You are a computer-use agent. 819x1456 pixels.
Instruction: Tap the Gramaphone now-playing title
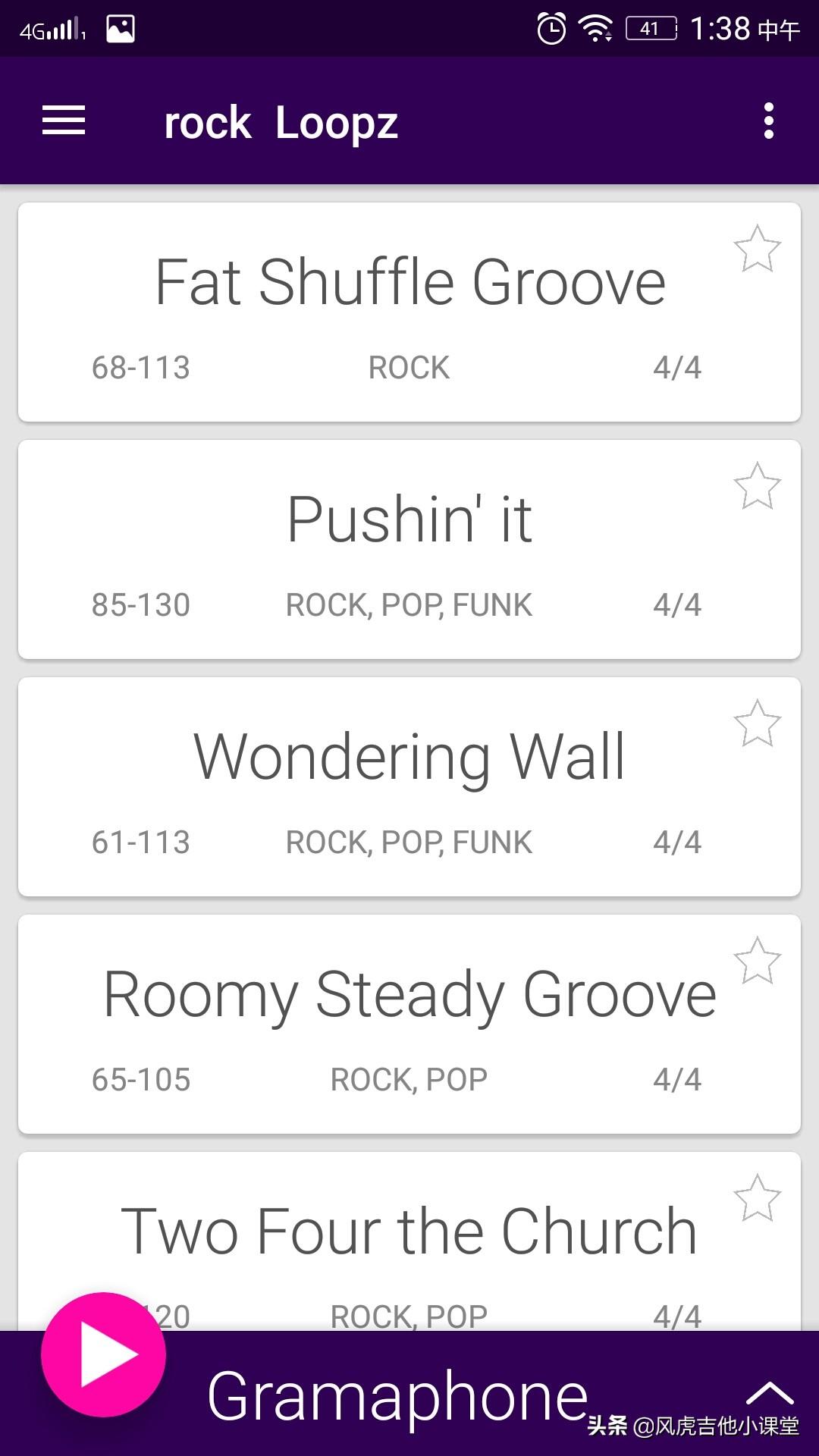[x=397, y=1397]
